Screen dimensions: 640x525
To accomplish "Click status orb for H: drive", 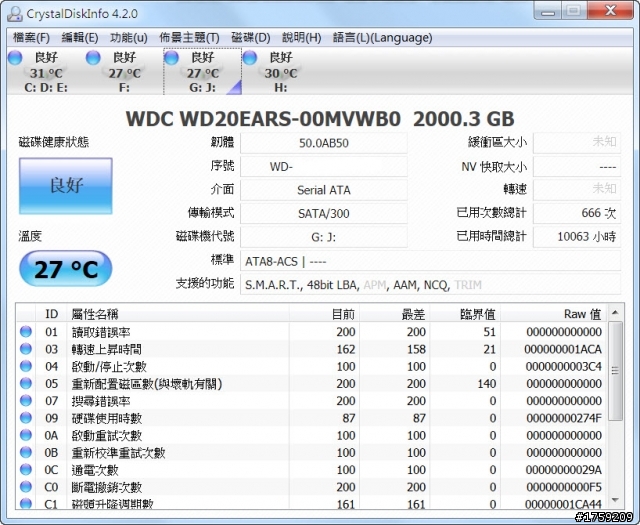I will point(250,58).
